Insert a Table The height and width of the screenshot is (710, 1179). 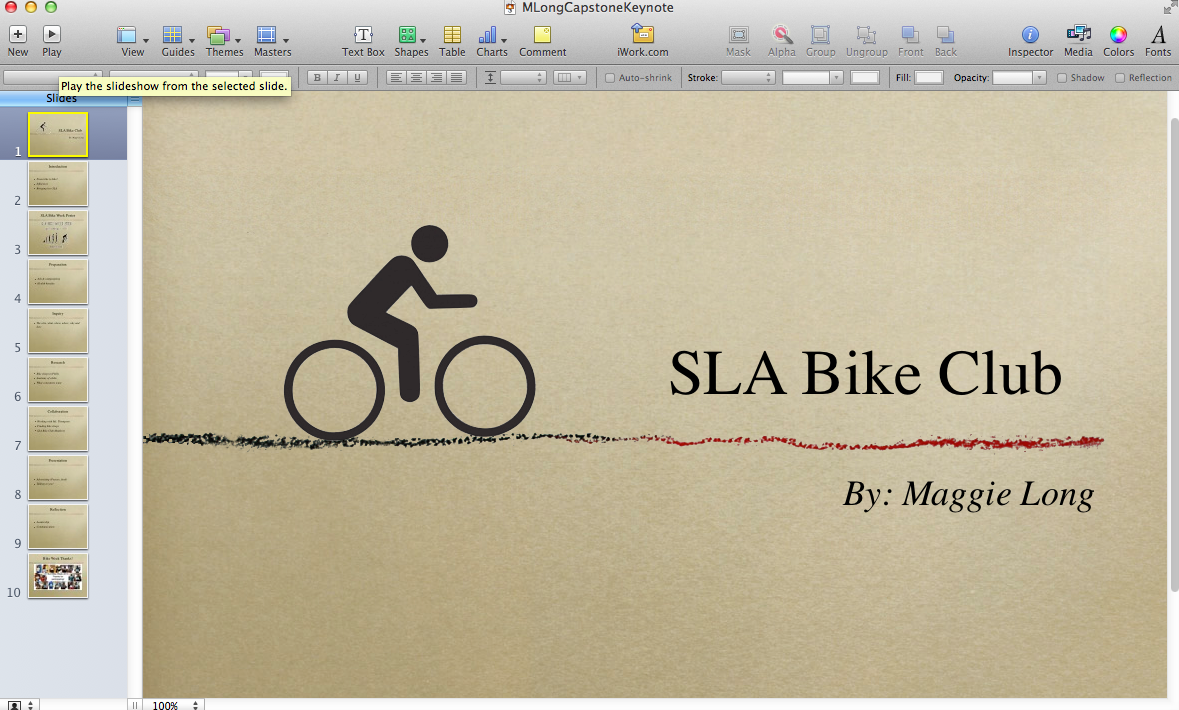[452, 36]
